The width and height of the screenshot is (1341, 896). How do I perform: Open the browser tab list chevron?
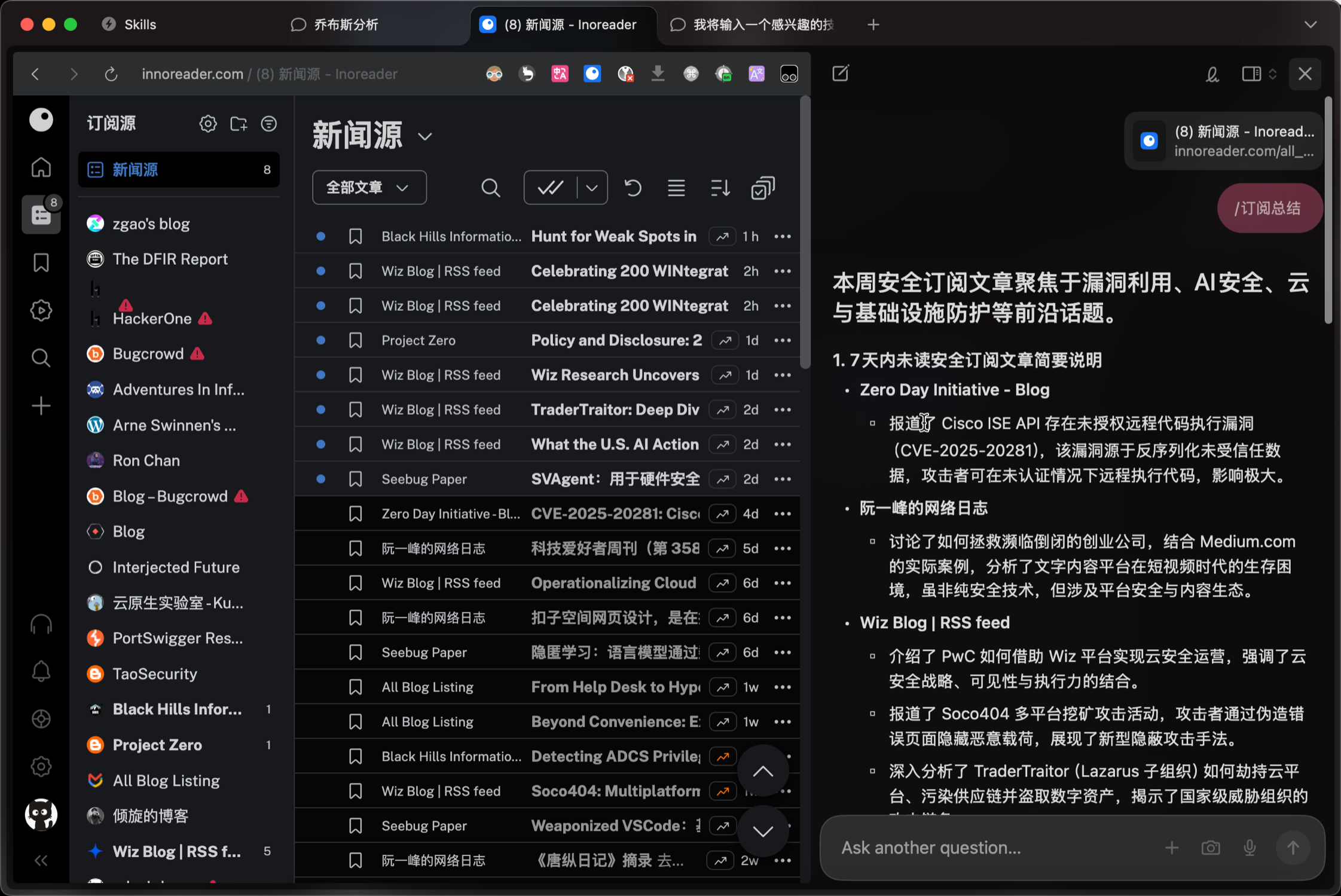(x=1311, y=25)
